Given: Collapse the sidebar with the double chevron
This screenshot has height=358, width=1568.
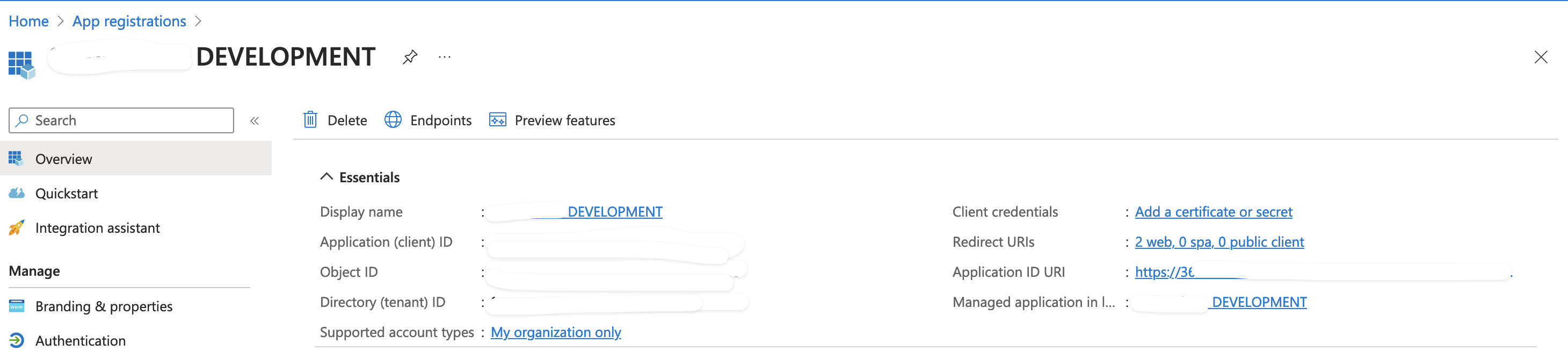Looking at the screenshot, I should pyautogui.click(x=255, y=120).
